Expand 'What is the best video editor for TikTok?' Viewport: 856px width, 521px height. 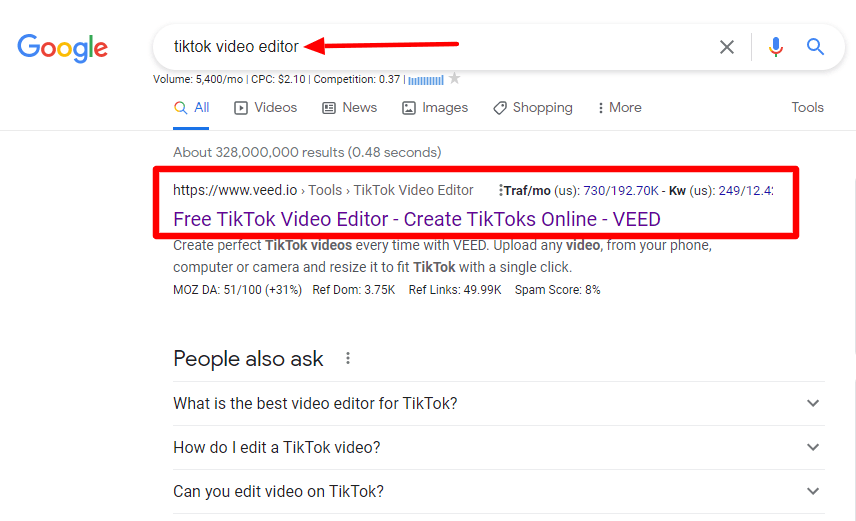pos(498,404)
